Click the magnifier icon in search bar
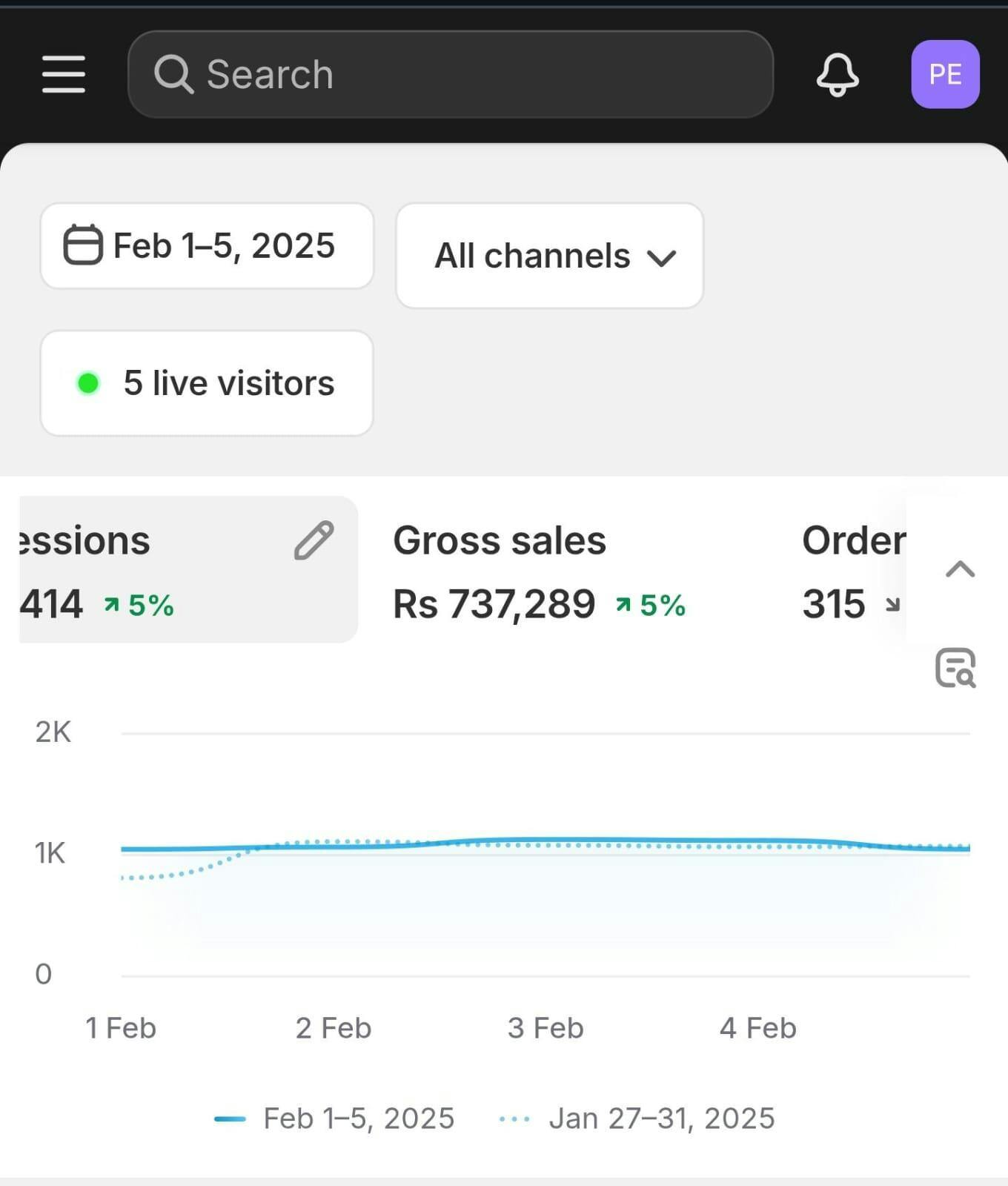This screenshot has height=1186, width=1008. coord(173,74)
